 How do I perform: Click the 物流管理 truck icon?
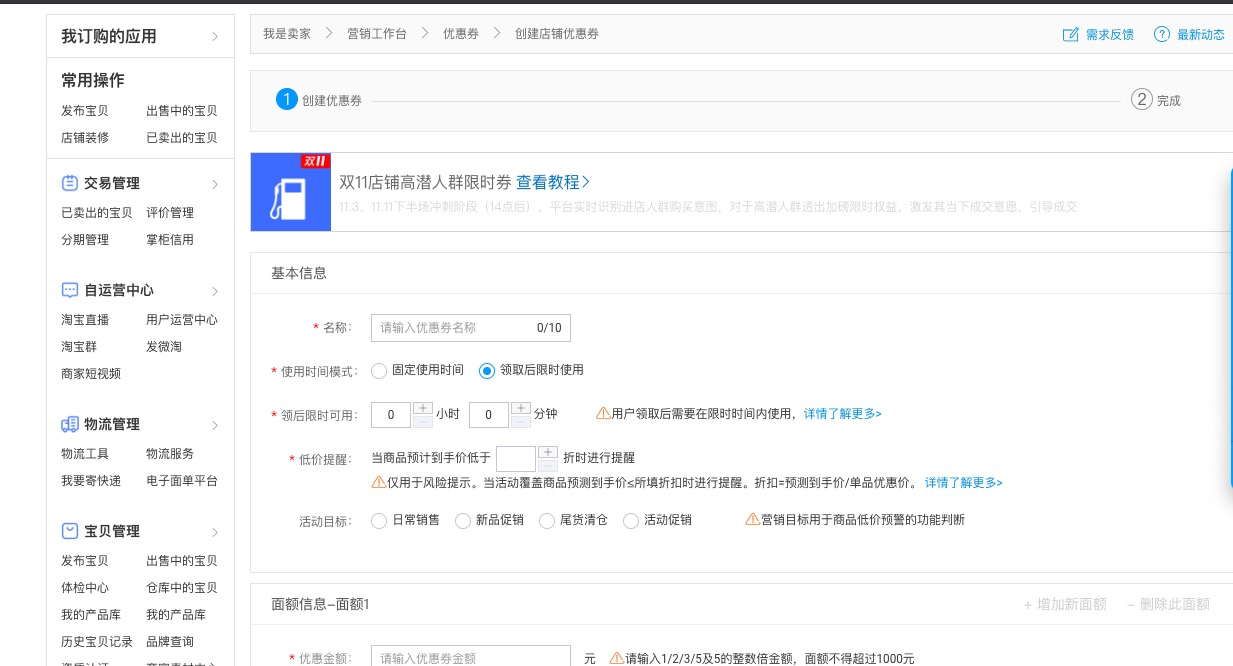point(70,424)
